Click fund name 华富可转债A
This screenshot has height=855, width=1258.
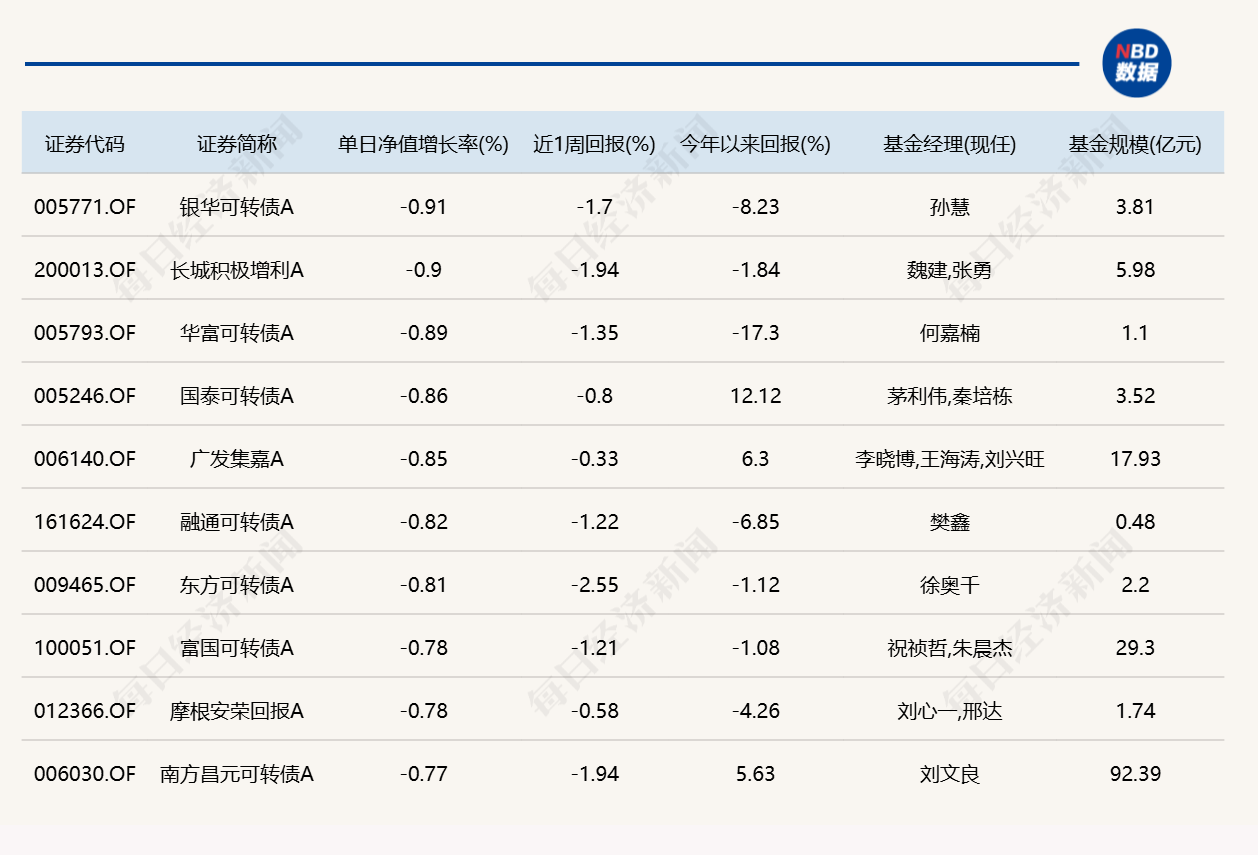click(x=237, y=333)
